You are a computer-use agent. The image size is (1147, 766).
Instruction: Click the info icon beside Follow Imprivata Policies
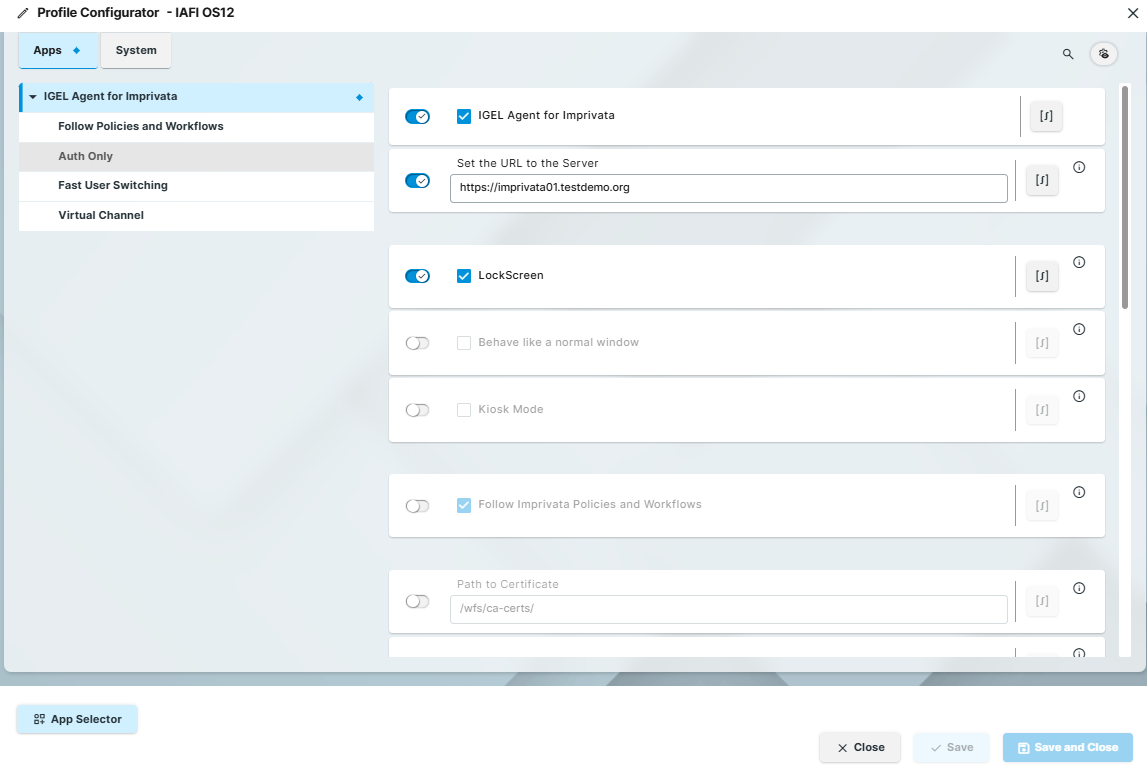tap(1079, 492)
